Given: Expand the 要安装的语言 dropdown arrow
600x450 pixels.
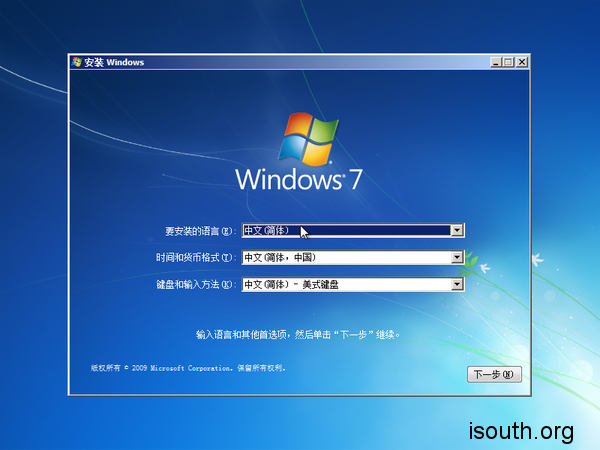Looking at the screenshot, I should [x=457, y=230].
